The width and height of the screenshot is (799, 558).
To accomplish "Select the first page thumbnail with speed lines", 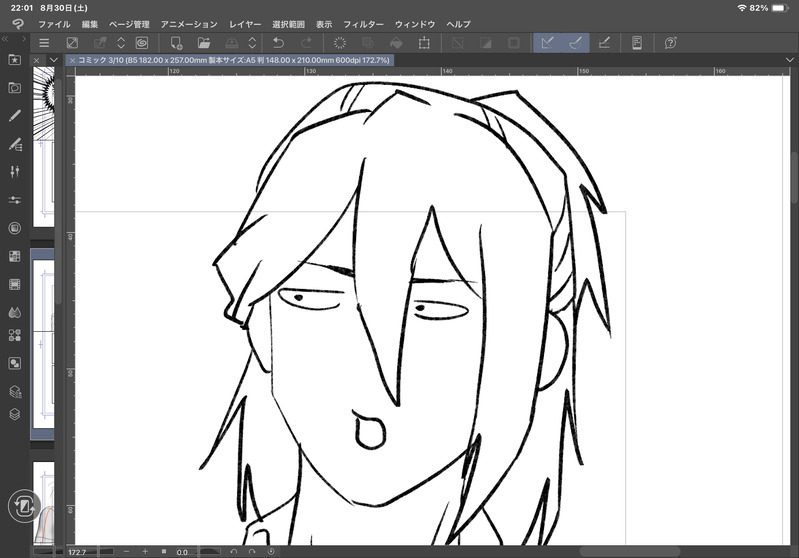I will pyautogui.click(x=44, y=147).
